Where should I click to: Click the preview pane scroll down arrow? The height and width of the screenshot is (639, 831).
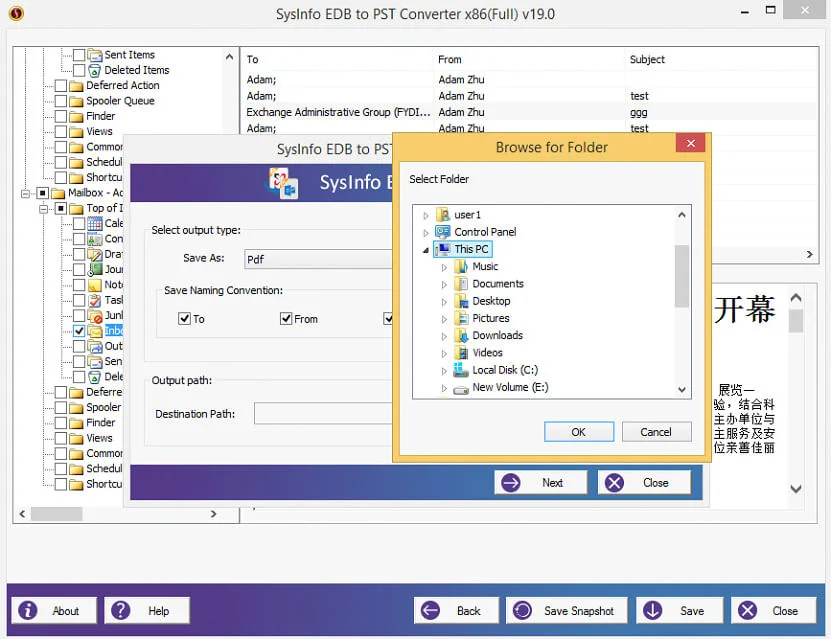795,489
